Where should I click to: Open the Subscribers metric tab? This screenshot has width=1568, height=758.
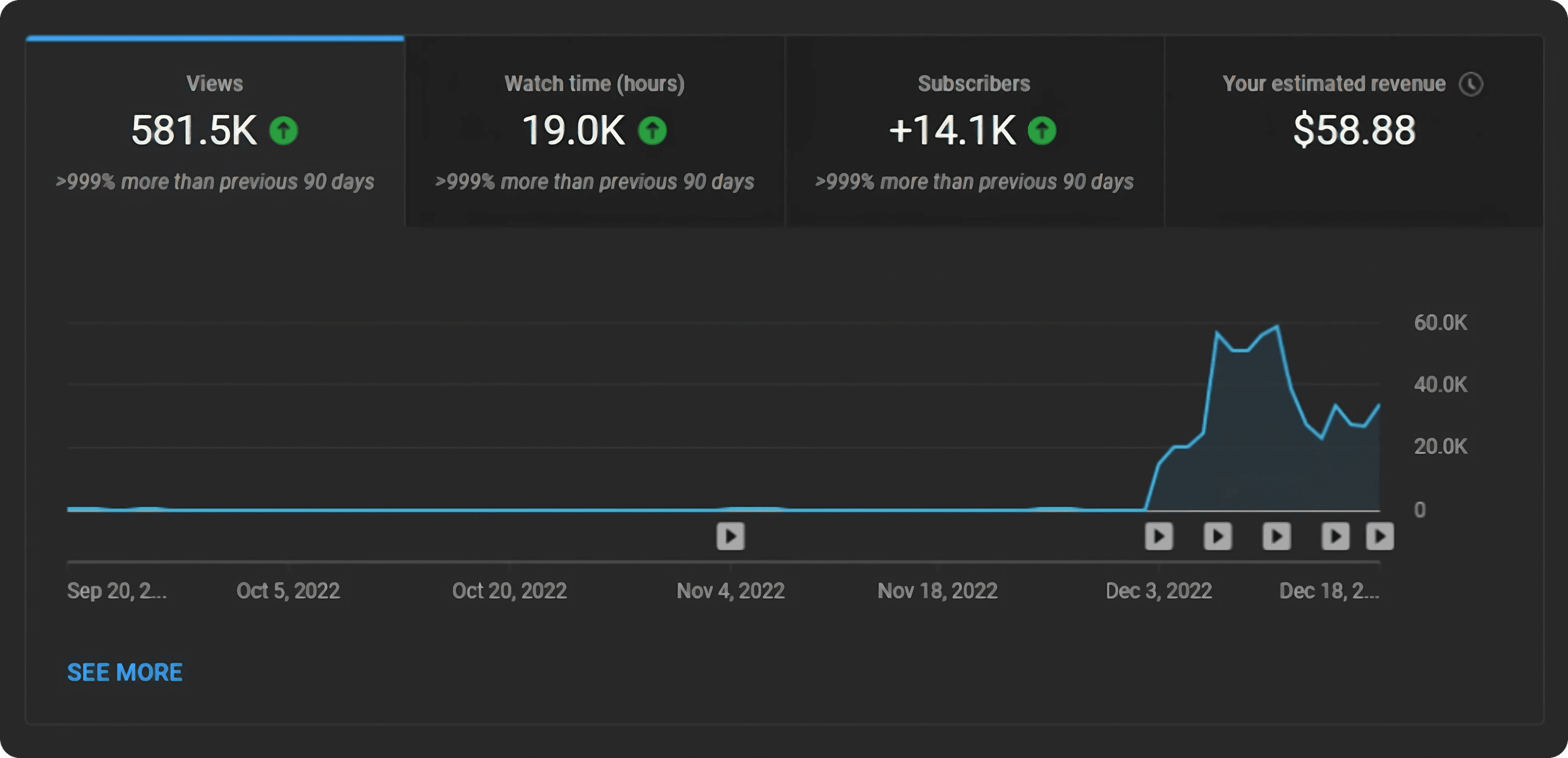pos(974,131)
